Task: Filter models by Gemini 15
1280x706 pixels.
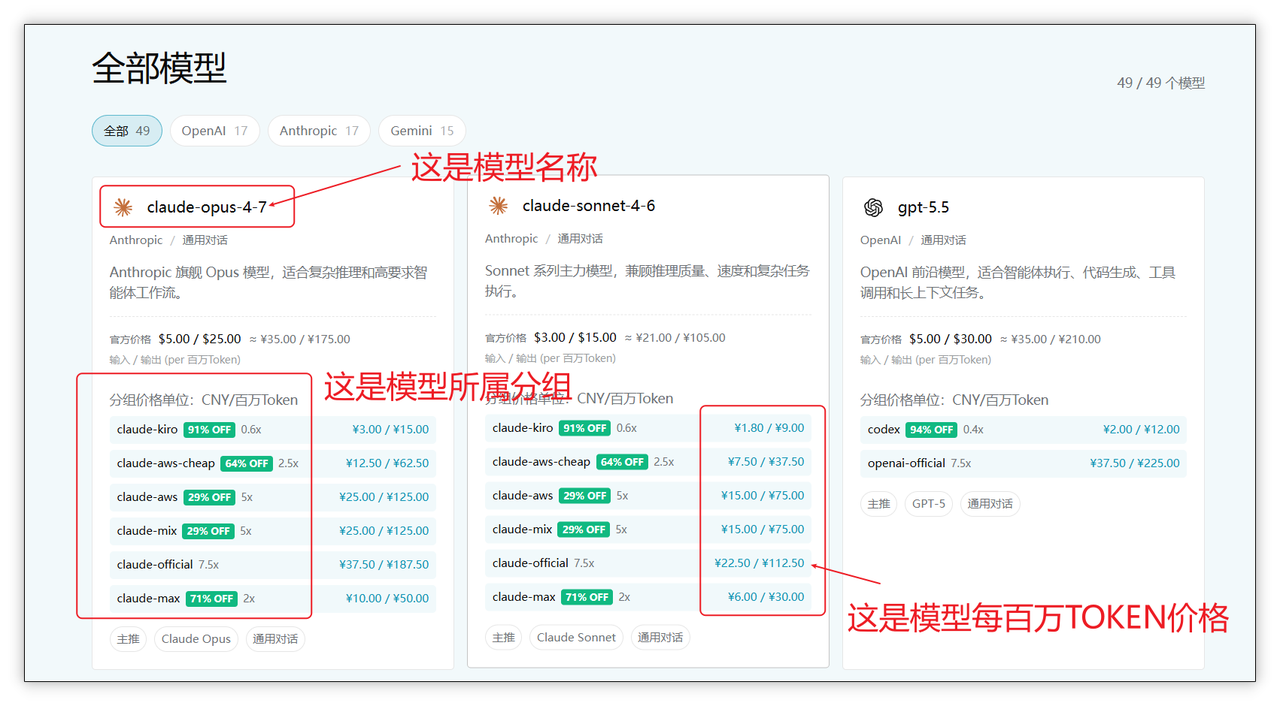Action: pos(422,131)
